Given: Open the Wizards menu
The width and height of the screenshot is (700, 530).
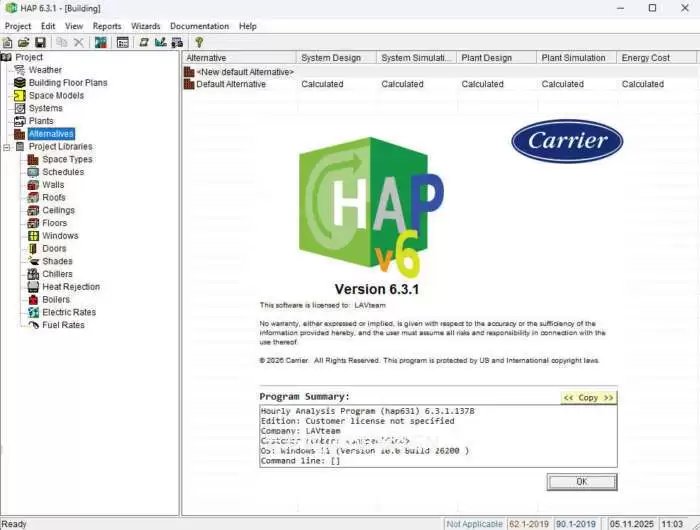Looking at the screenshot, I should [x=146, y=26].
